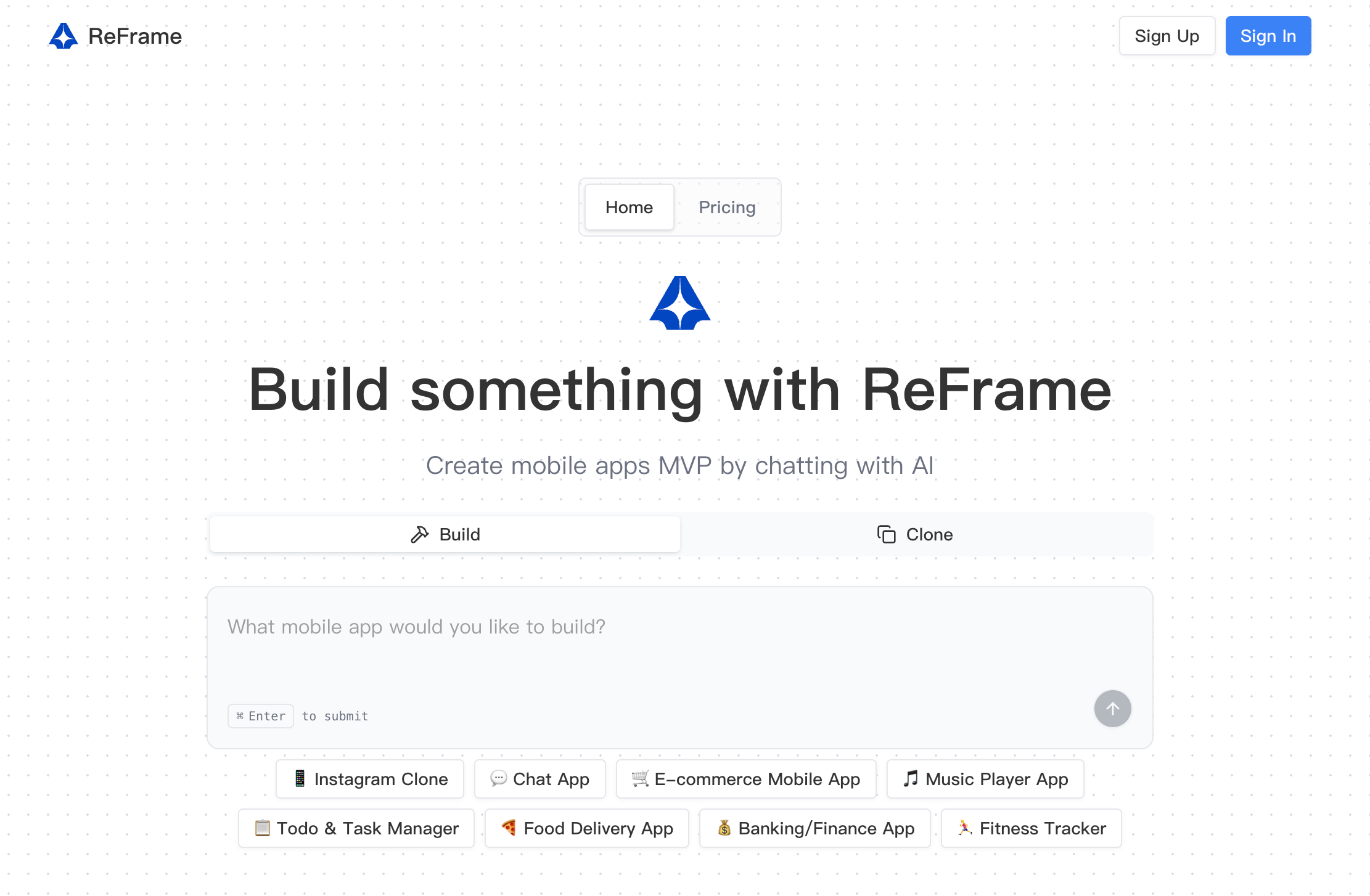Click the music note icon
Screen dimensions: 1370x896
click(910, 778)
